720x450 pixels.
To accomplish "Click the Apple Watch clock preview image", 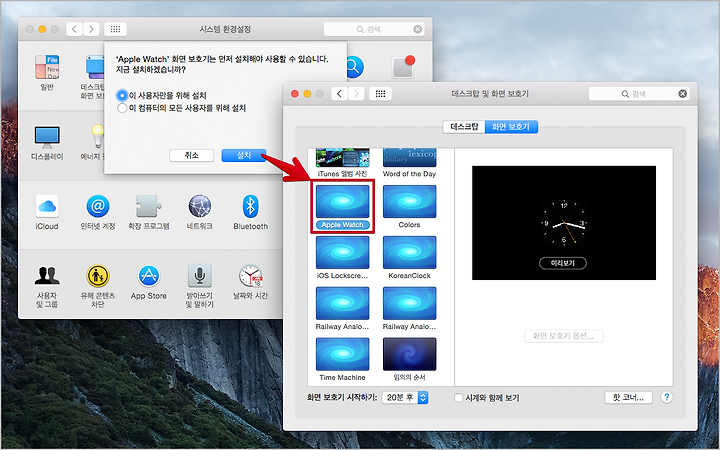I will [x=563, y=223].
